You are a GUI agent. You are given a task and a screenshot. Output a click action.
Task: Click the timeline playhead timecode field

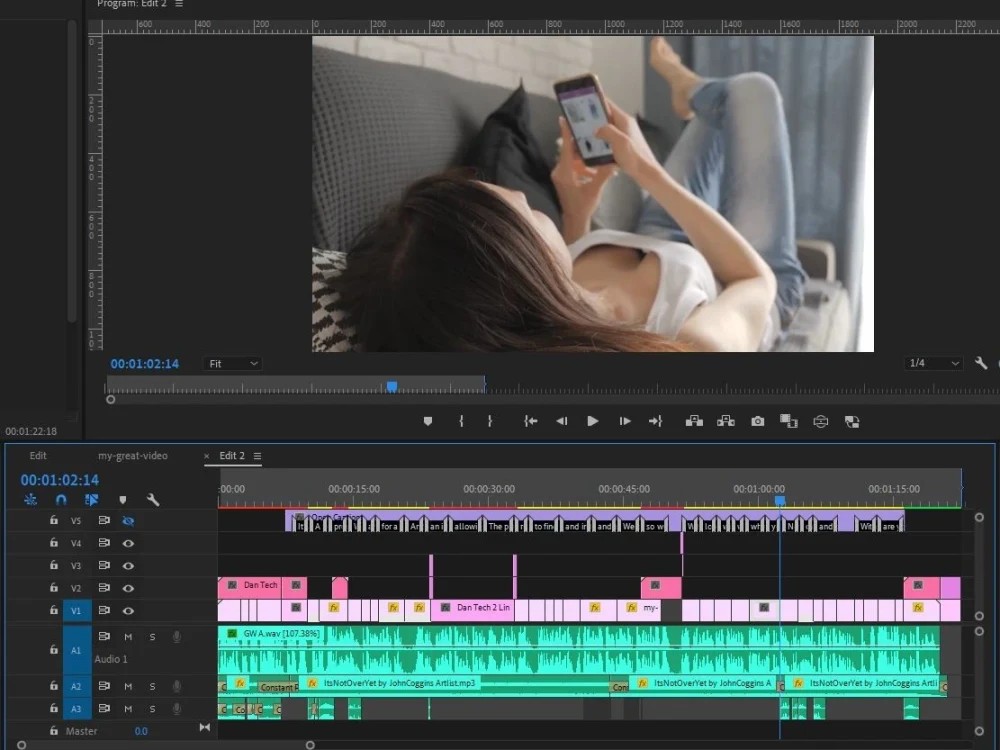60,480
